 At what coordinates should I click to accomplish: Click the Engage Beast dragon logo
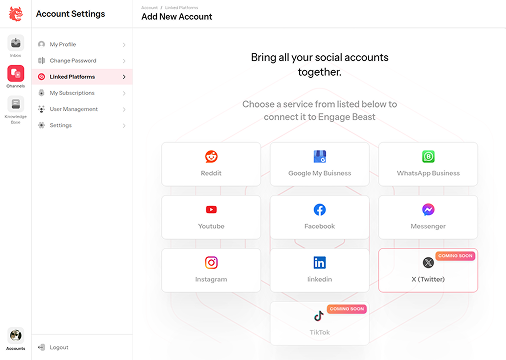16,14
